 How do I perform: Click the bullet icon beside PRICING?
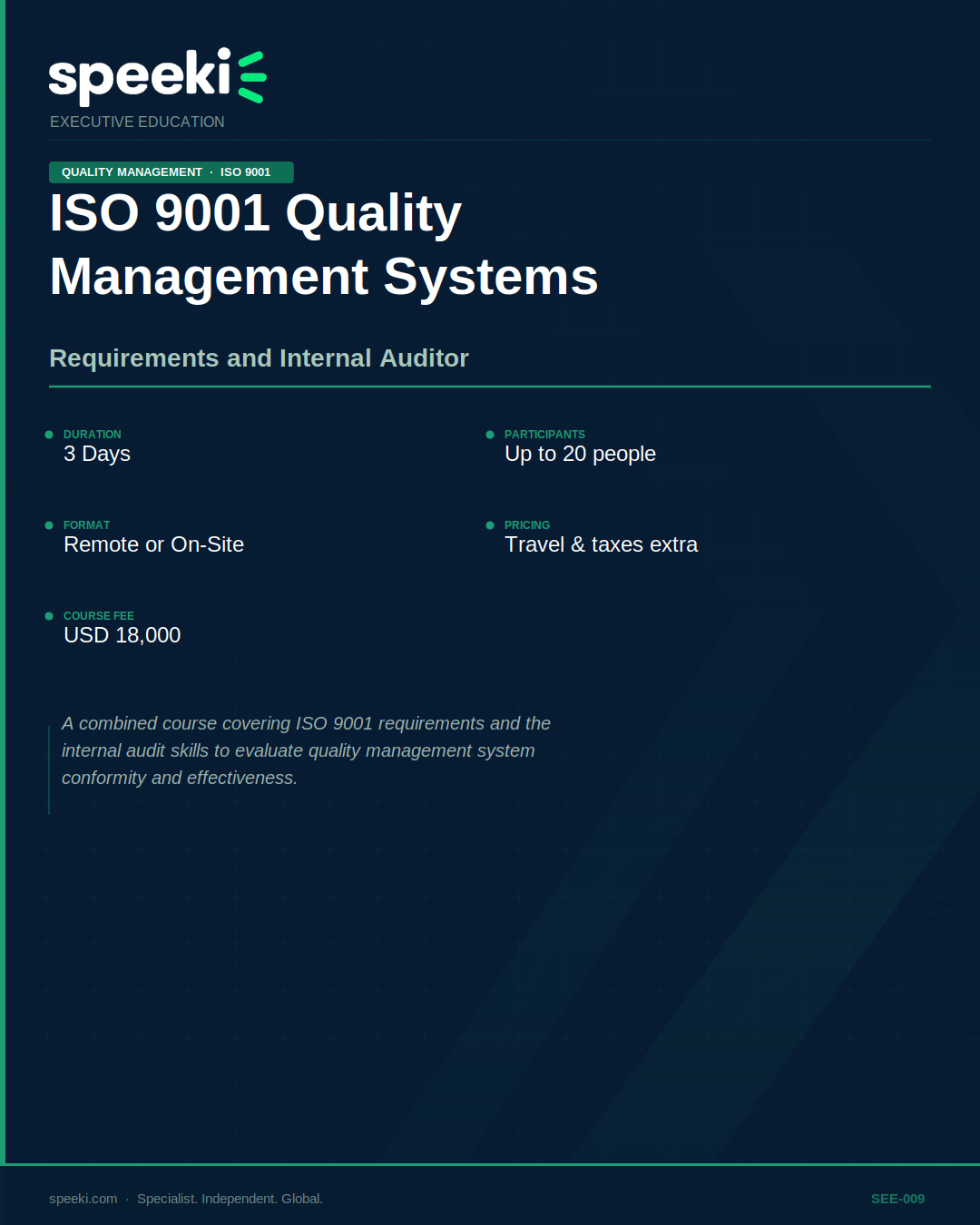pos(491,525)
